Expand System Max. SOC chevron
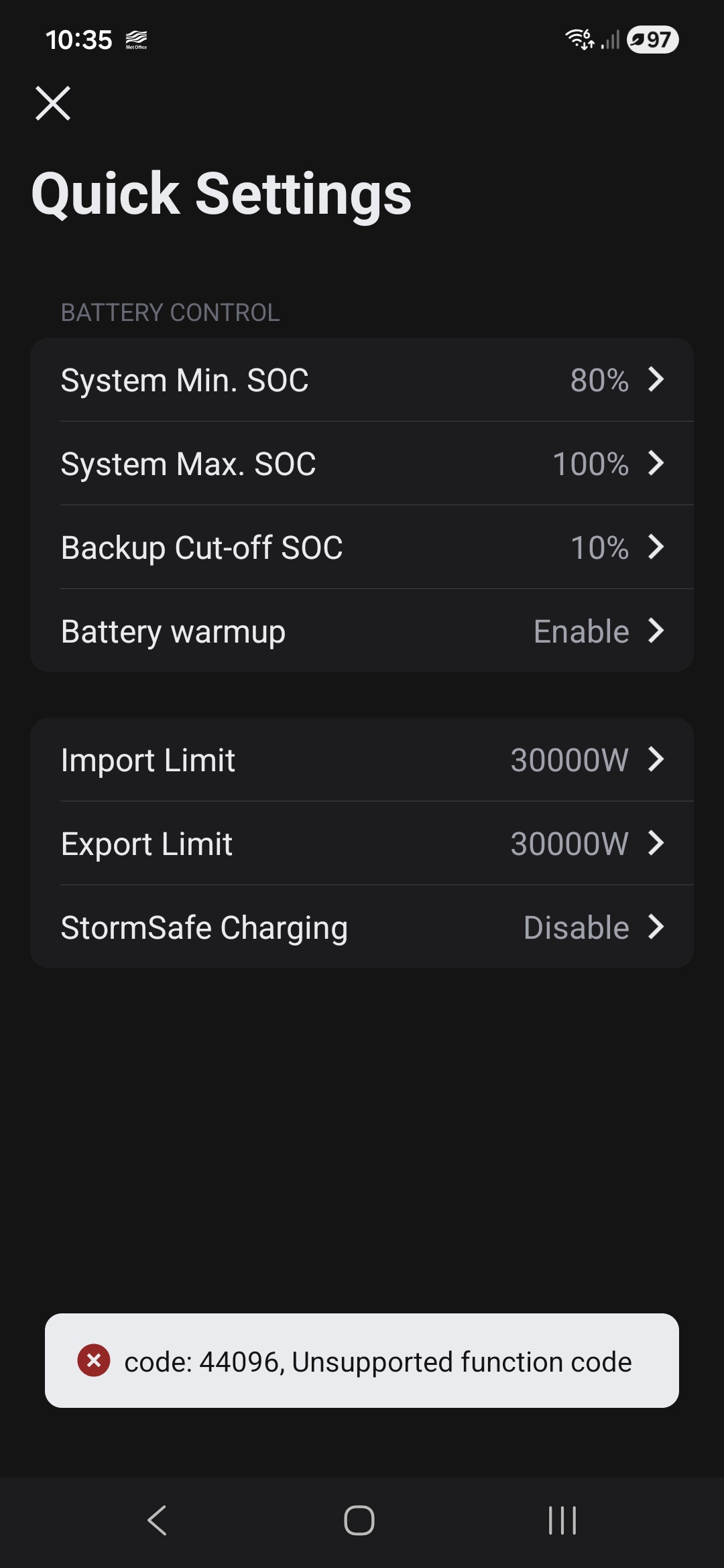The width and height of the screenshot is (724, 1568). (x=656, y=463)
